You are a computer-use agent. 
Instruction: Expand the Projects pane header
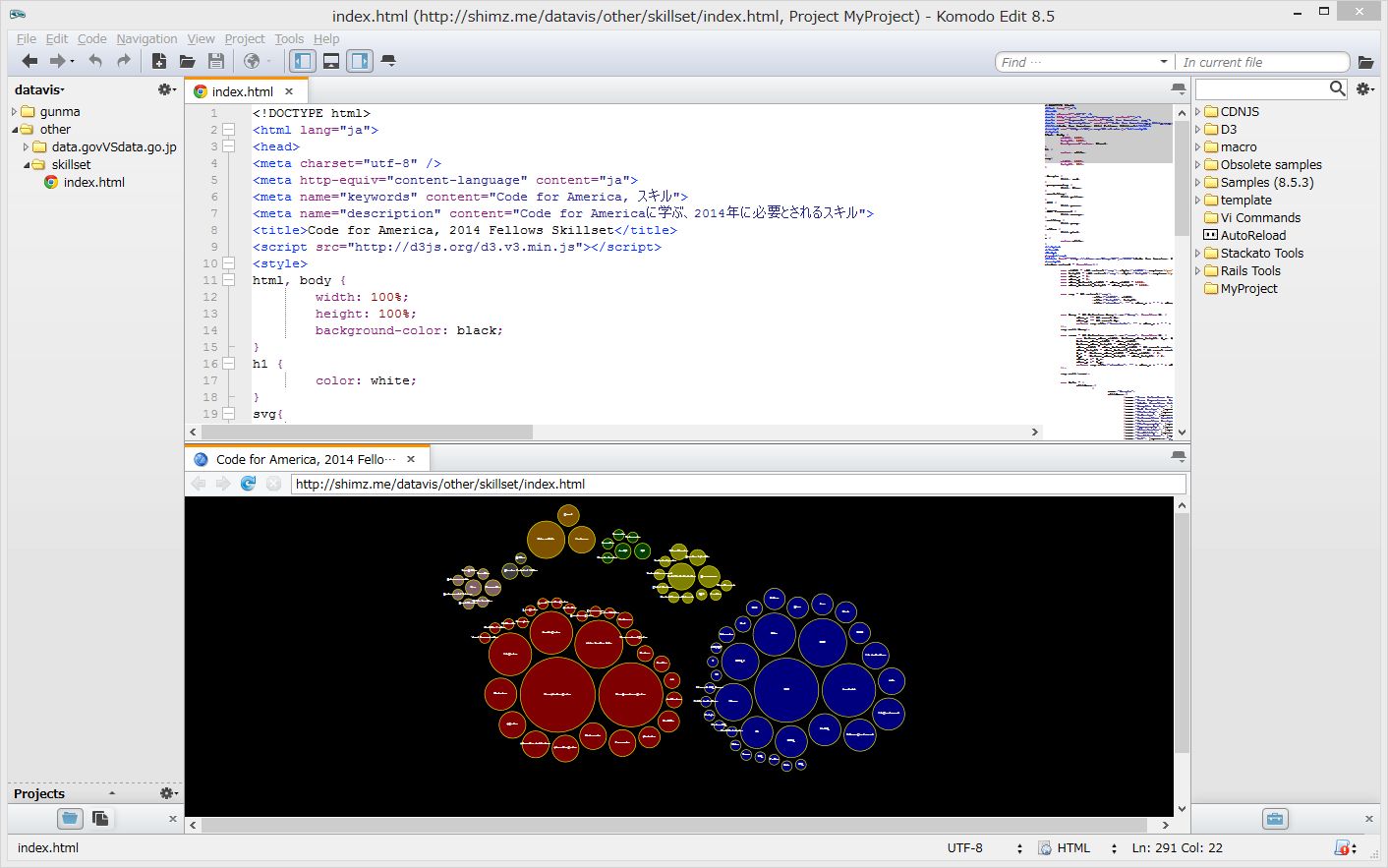pos(112,793)
